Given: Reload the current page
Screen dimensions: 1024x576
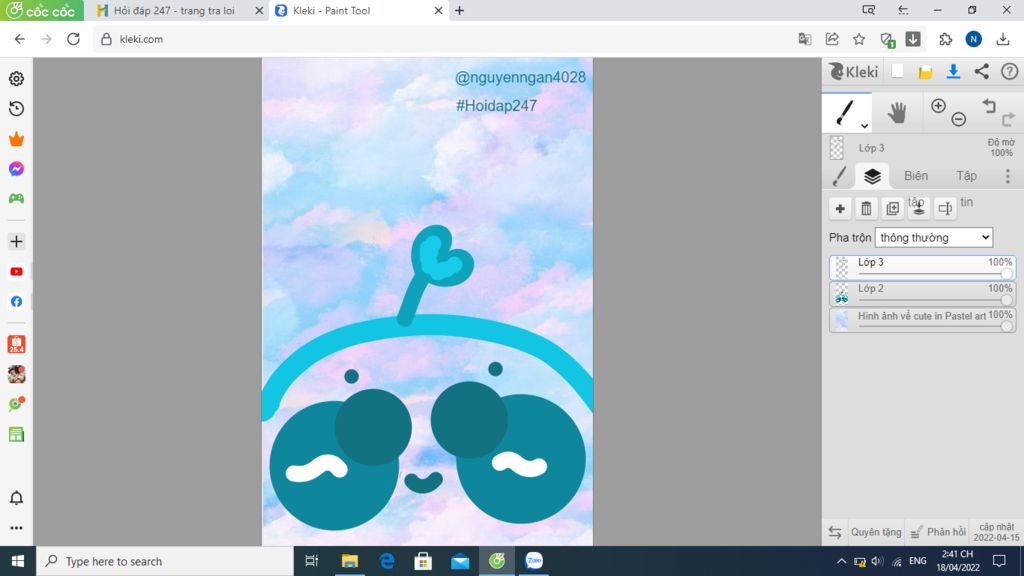Looking at the screenshot, I should 73,39.
